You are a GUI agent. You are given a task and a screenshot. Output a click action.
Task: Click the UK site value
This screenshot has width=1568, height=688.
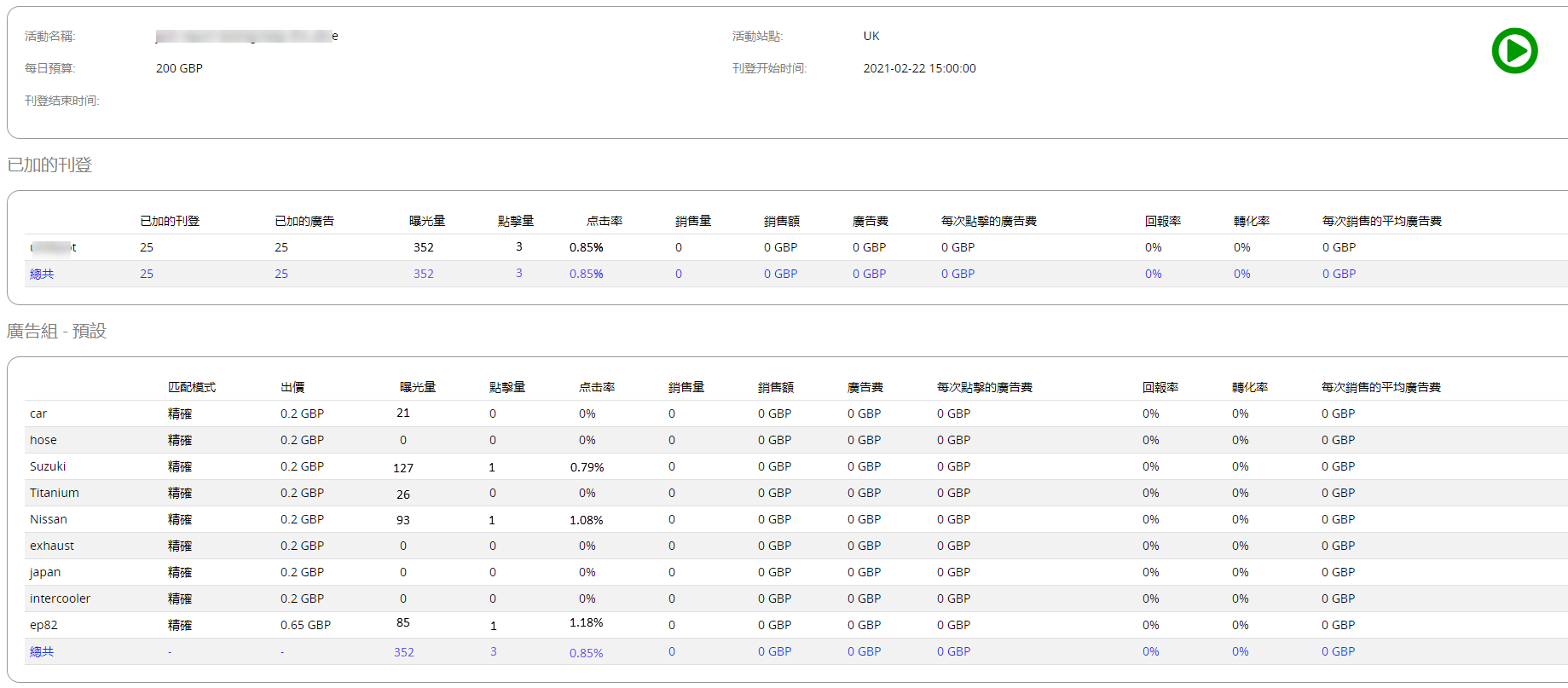coord(871,36)
